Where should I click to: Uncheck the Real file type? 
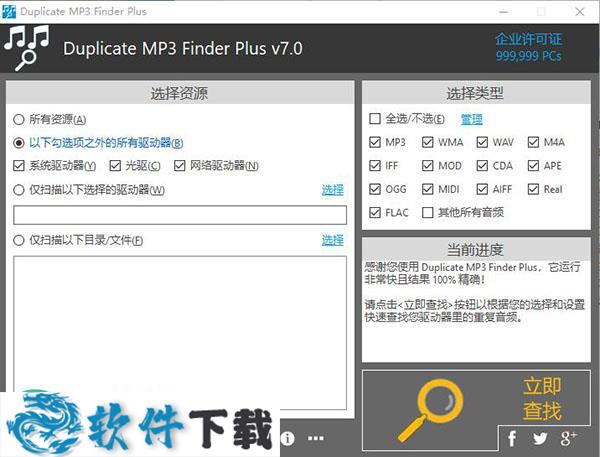click(x=533, y=189)
